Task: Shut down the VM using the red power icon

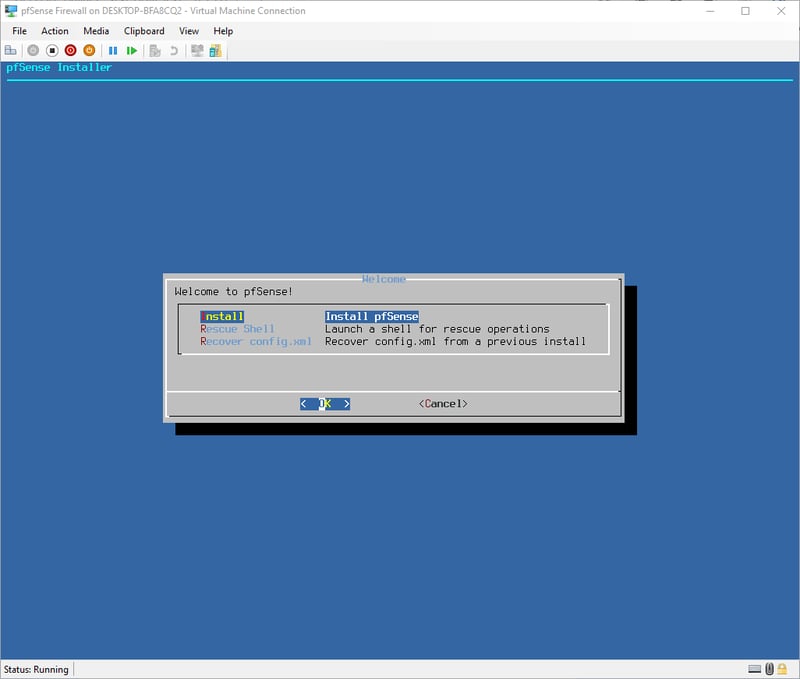Action: 70,50
